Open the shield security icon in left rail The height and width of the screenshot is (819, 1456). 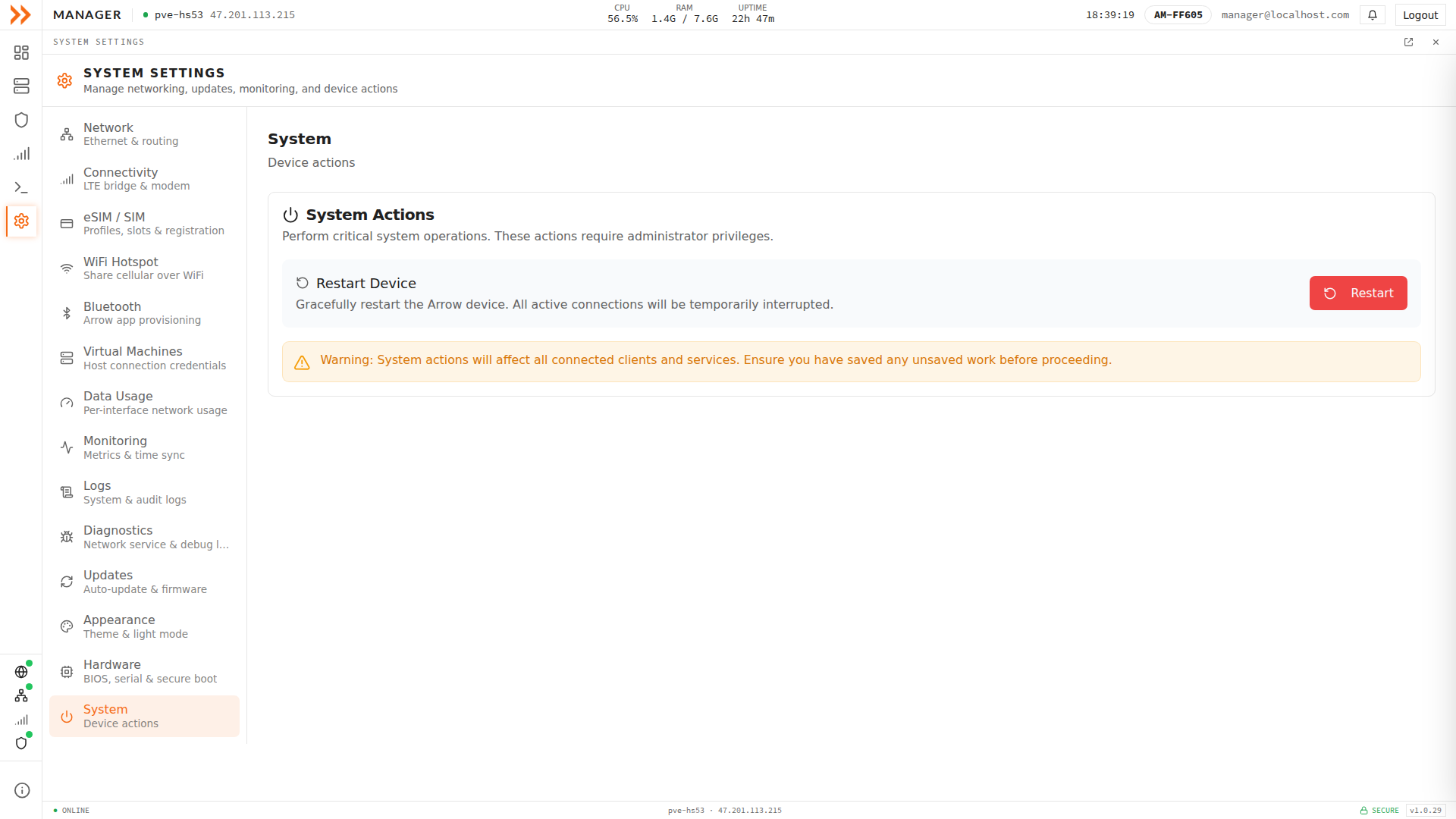point(21,120)
